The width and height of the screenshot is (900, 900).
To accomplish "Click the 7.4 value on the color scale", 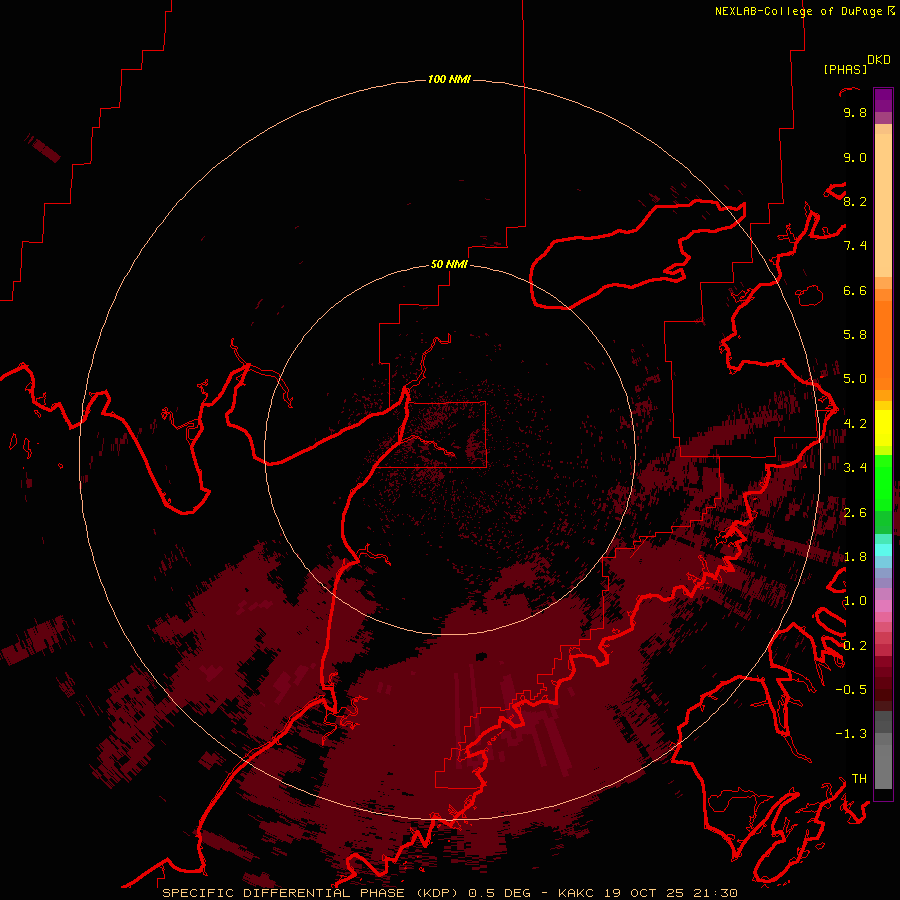I will tap(855, 246).
